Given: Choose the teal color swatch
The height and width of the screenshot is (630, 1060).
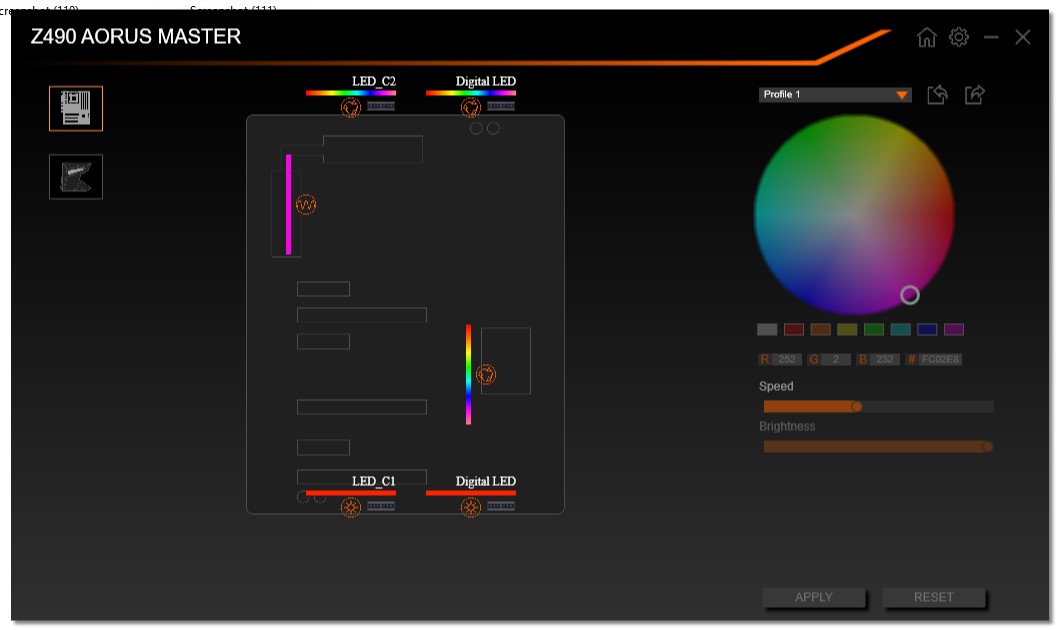Looking at the screenshot, I should pos(900,329).
